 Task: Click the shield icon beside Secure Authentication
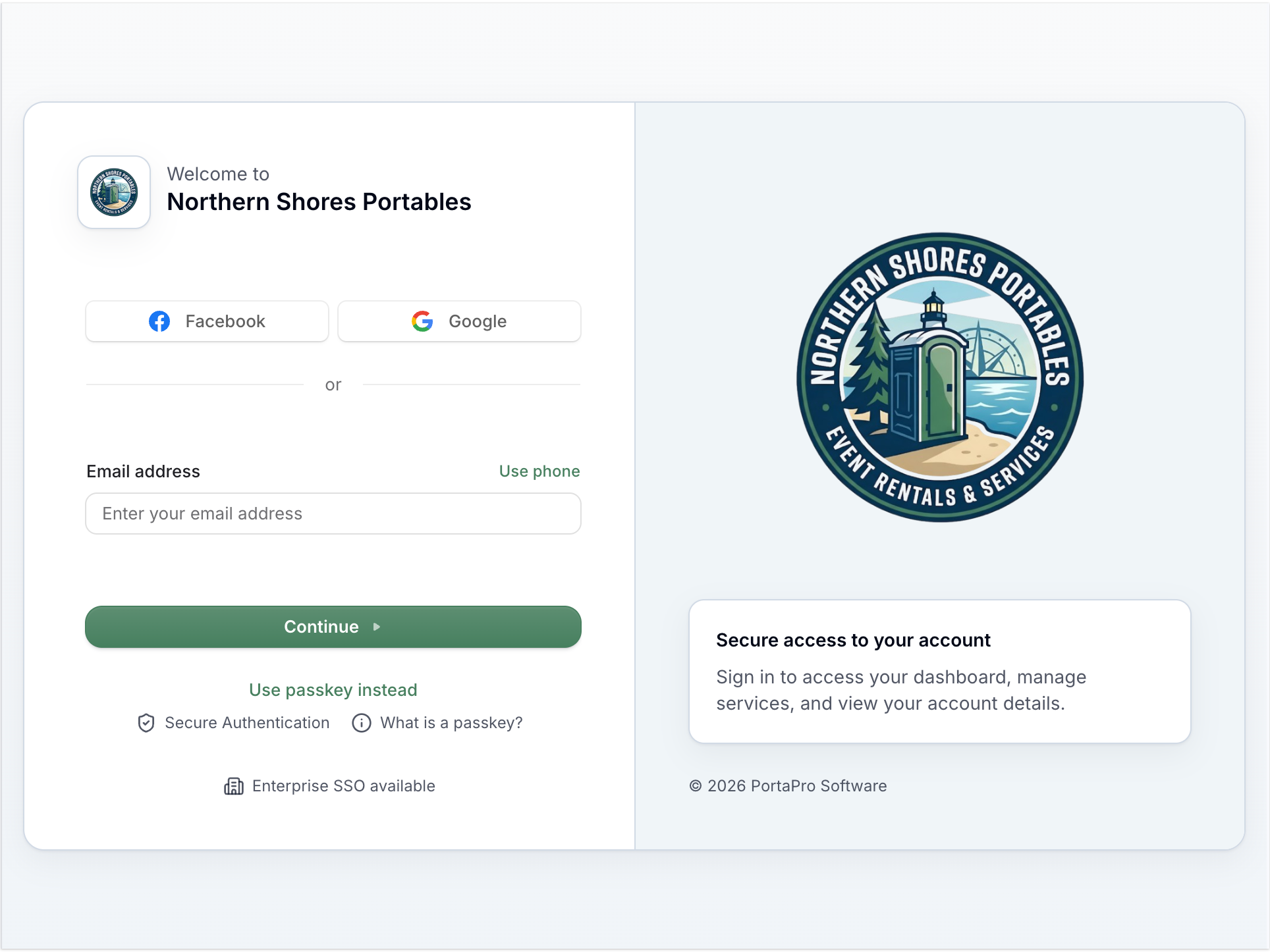[x=146, y=723]
